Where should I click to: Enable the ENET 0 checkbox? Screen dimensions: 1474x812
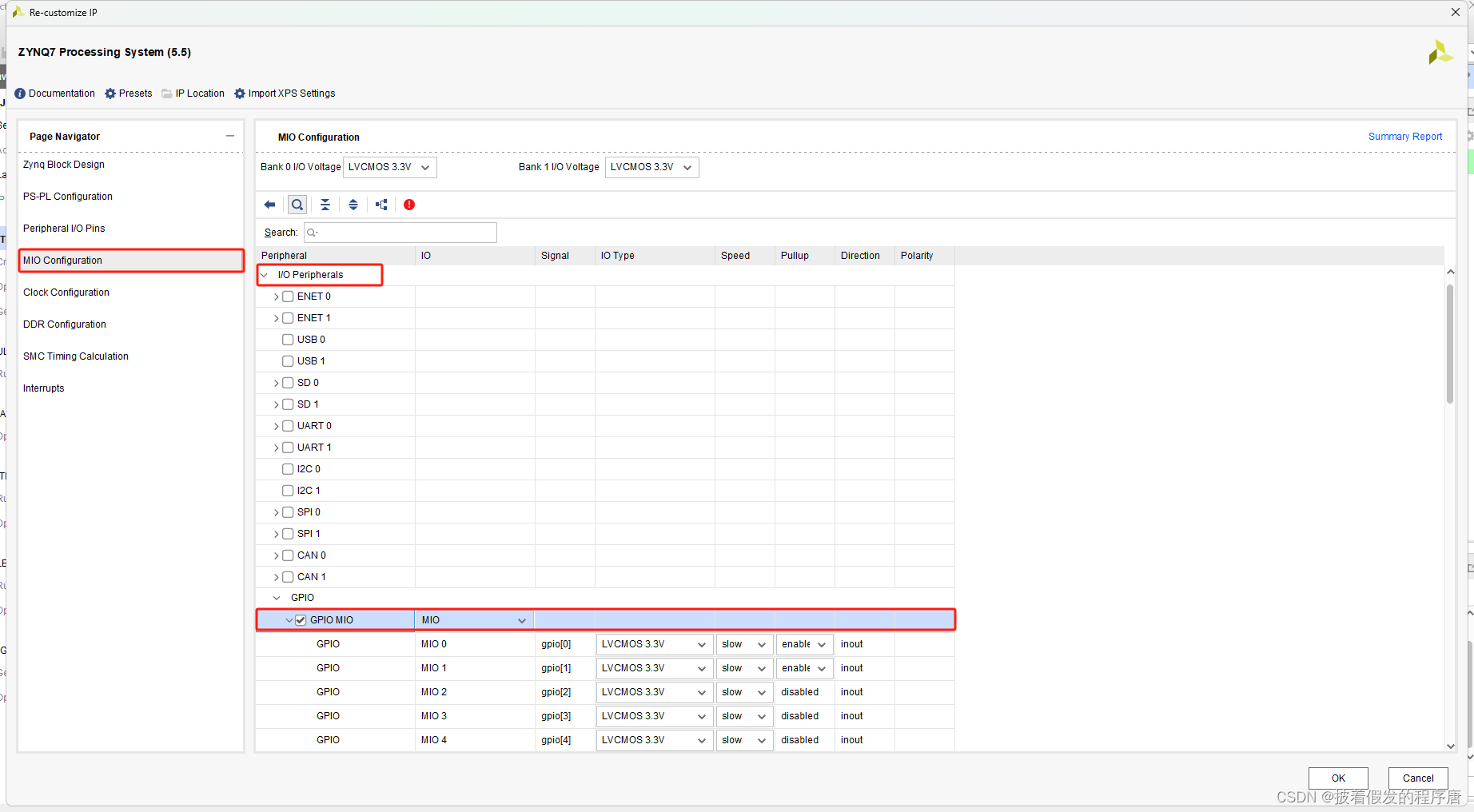coord(288,297)
